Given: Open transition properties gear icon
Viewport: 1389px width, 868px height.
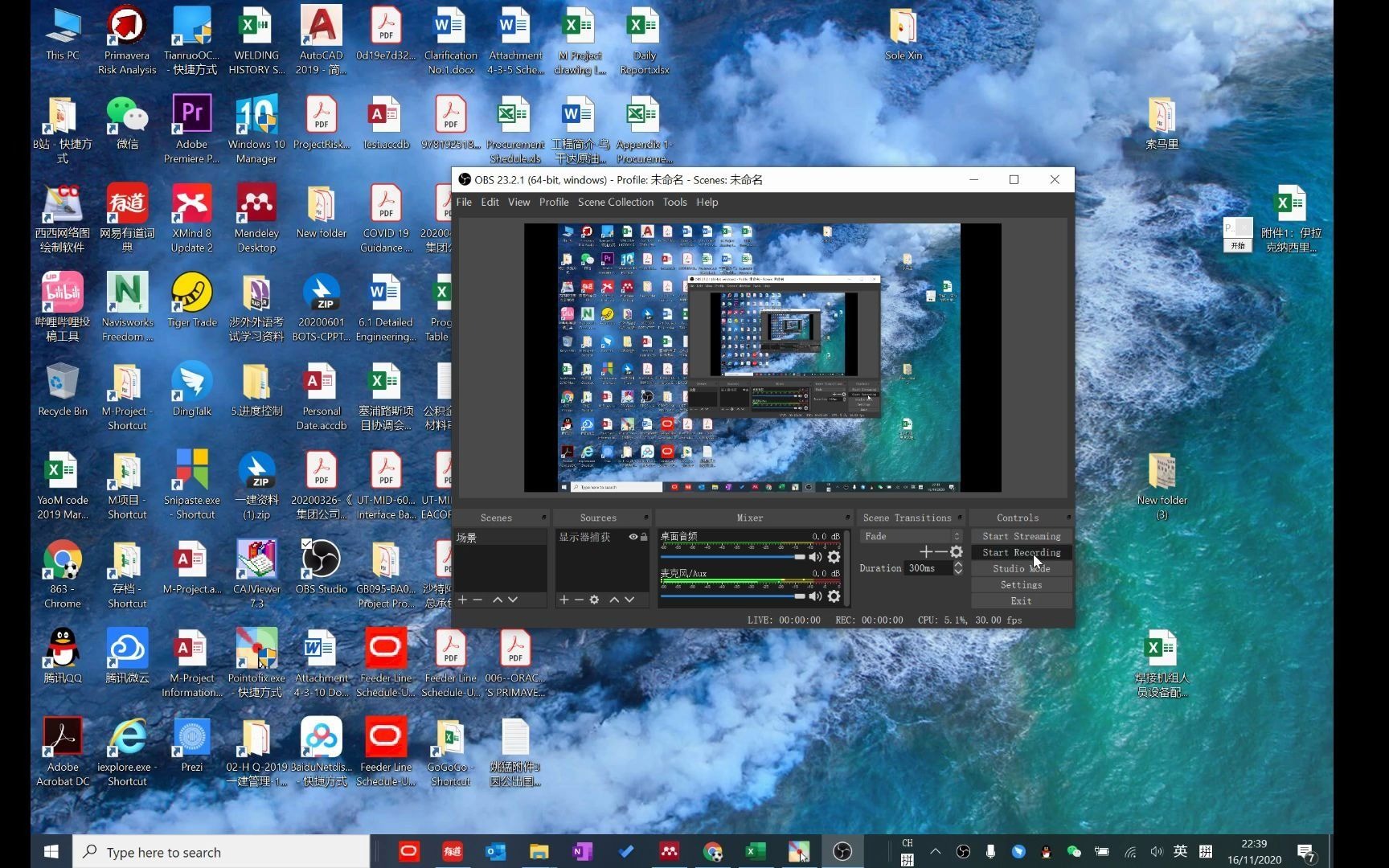Looking at the screenshot, I should coord(957,551).
